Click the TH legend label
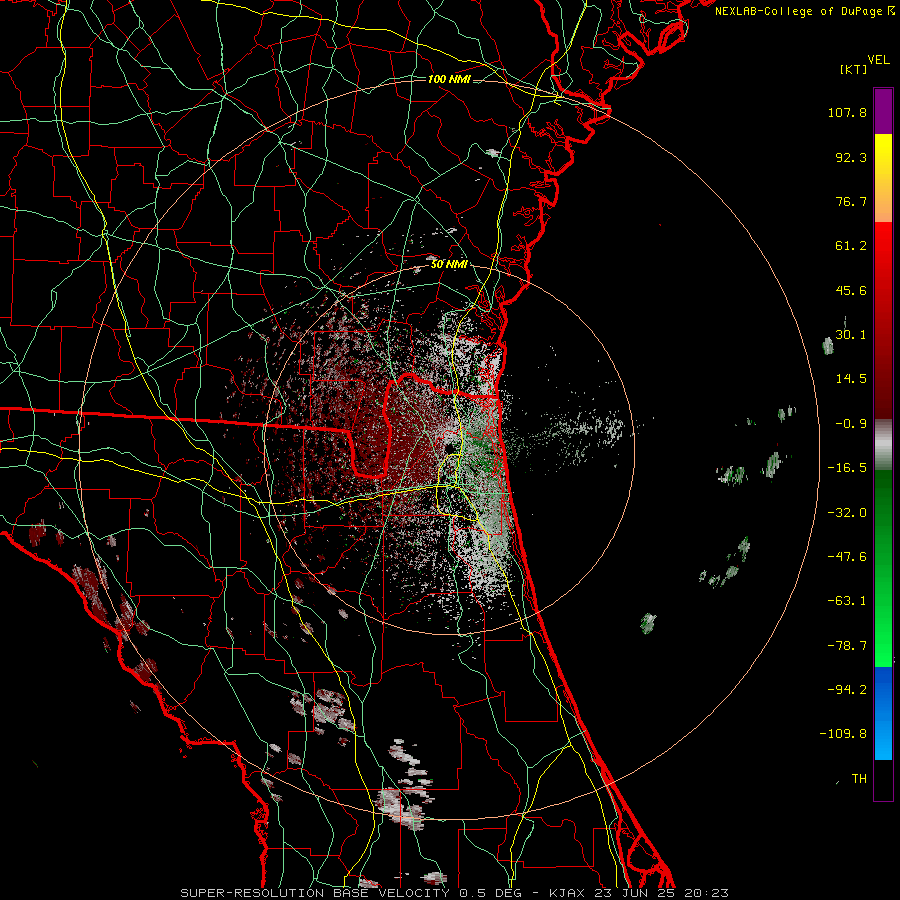900x900 pixels. point(859,779)
